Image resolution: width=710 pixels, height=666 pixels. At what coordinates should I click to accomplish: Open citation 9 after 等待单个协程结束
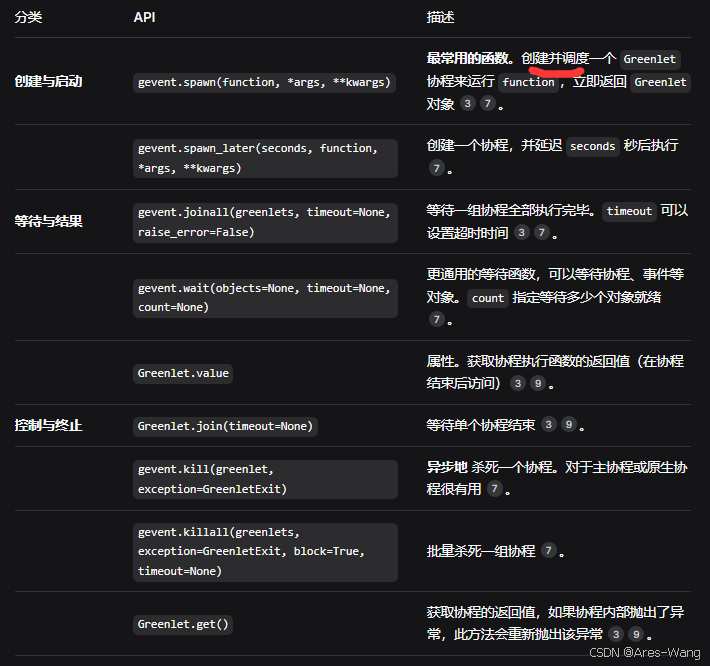pos(569,424)
